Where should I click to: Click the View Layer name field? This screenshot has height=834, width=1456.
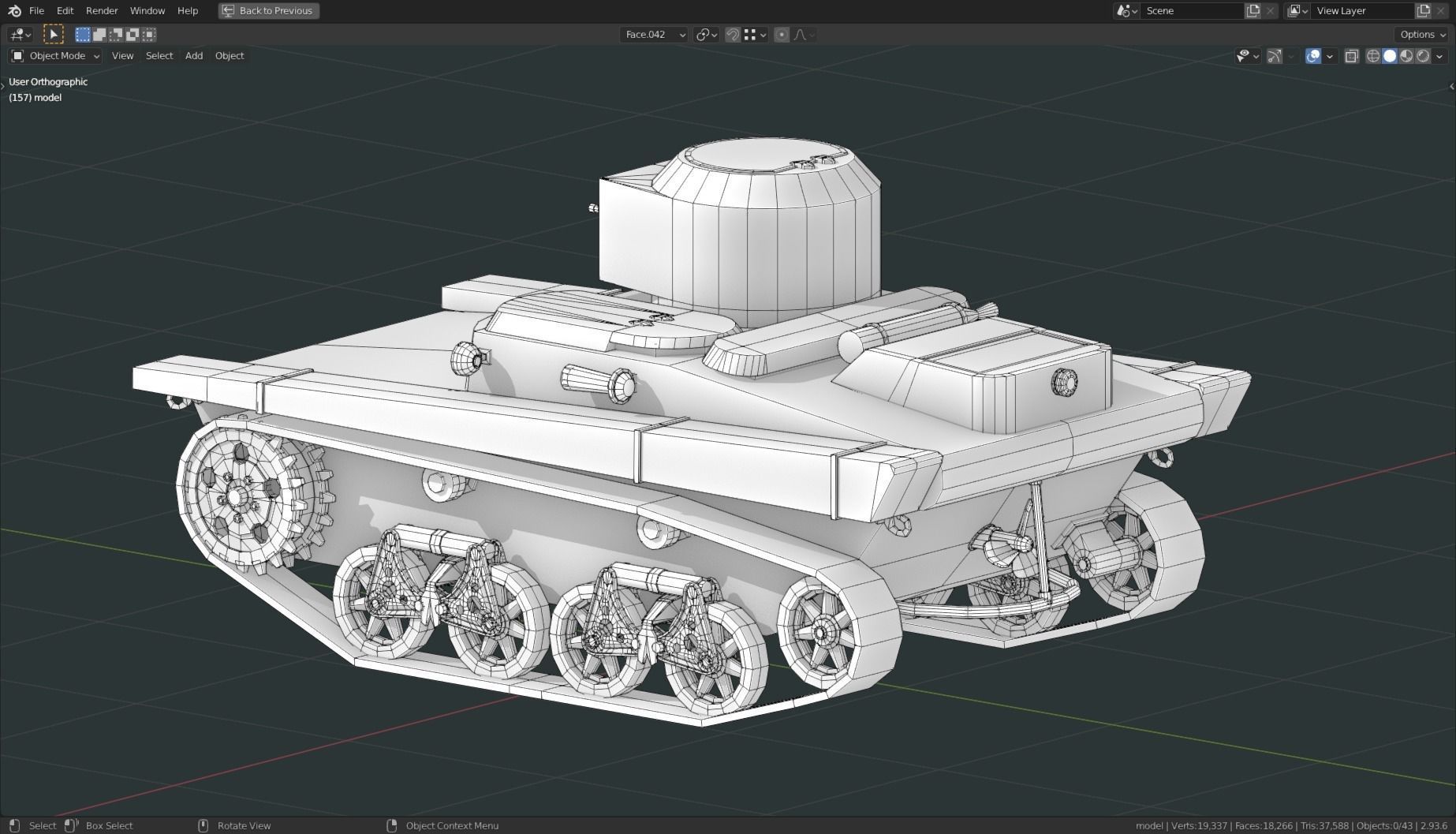[x=1362, y=11]
